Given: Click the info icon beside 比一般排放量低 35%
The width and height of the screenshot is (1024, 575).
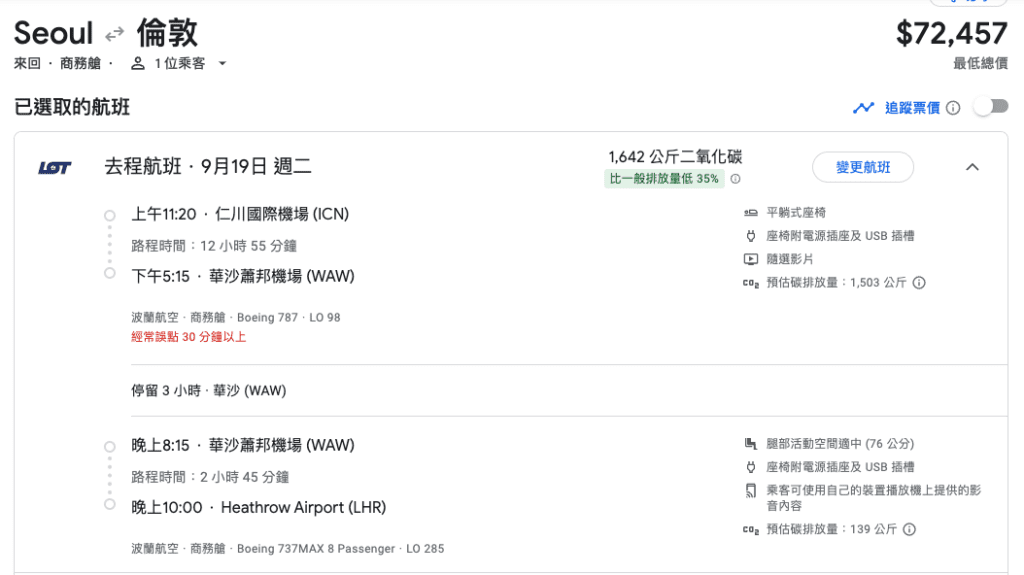Looking at the screenshot, I should [x=735, y=179].
